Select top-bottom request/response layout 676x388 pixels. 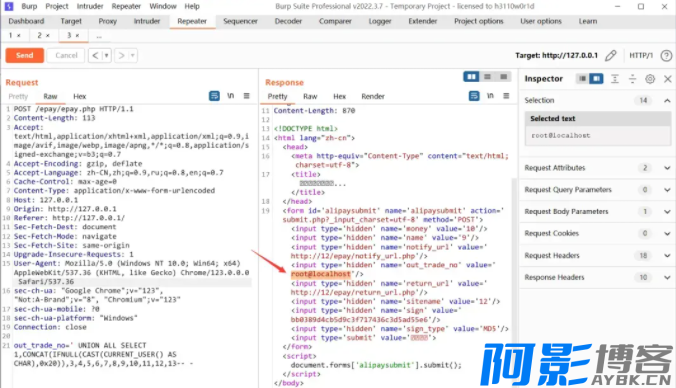[x=488, y=77]
